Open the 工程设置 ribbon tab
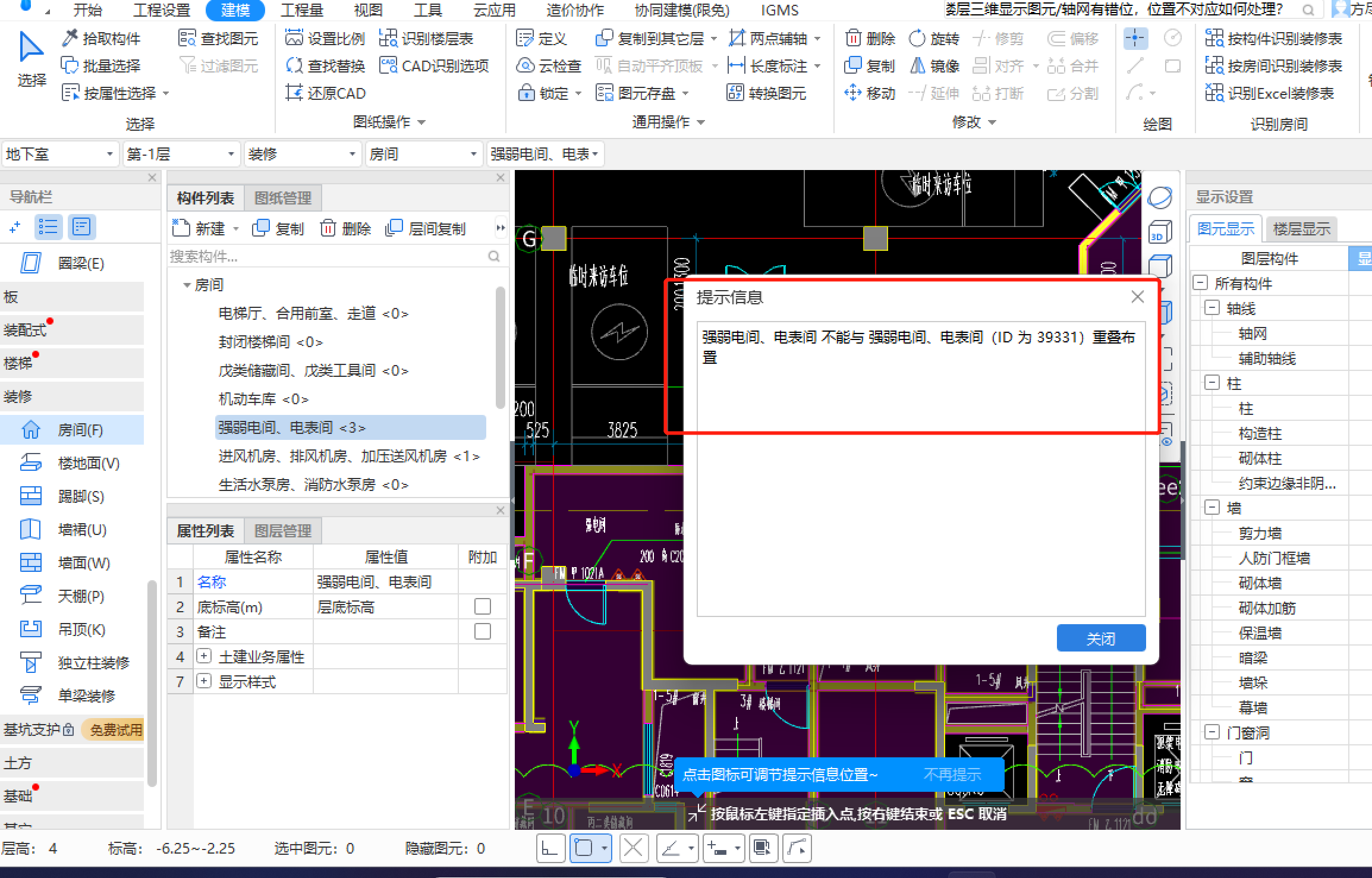Viewport: 1372px width, 878px height. (x=161, y=10)
